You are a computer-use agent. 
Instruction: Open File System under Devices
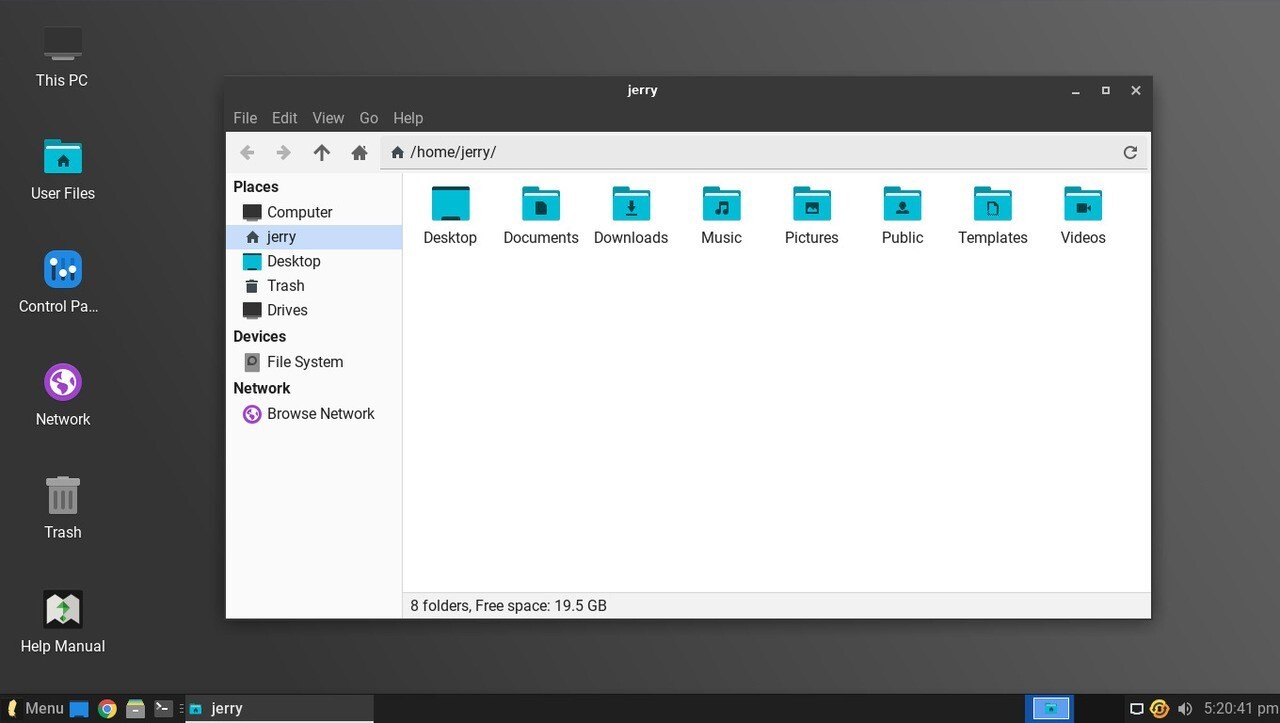tap(305, 361)
